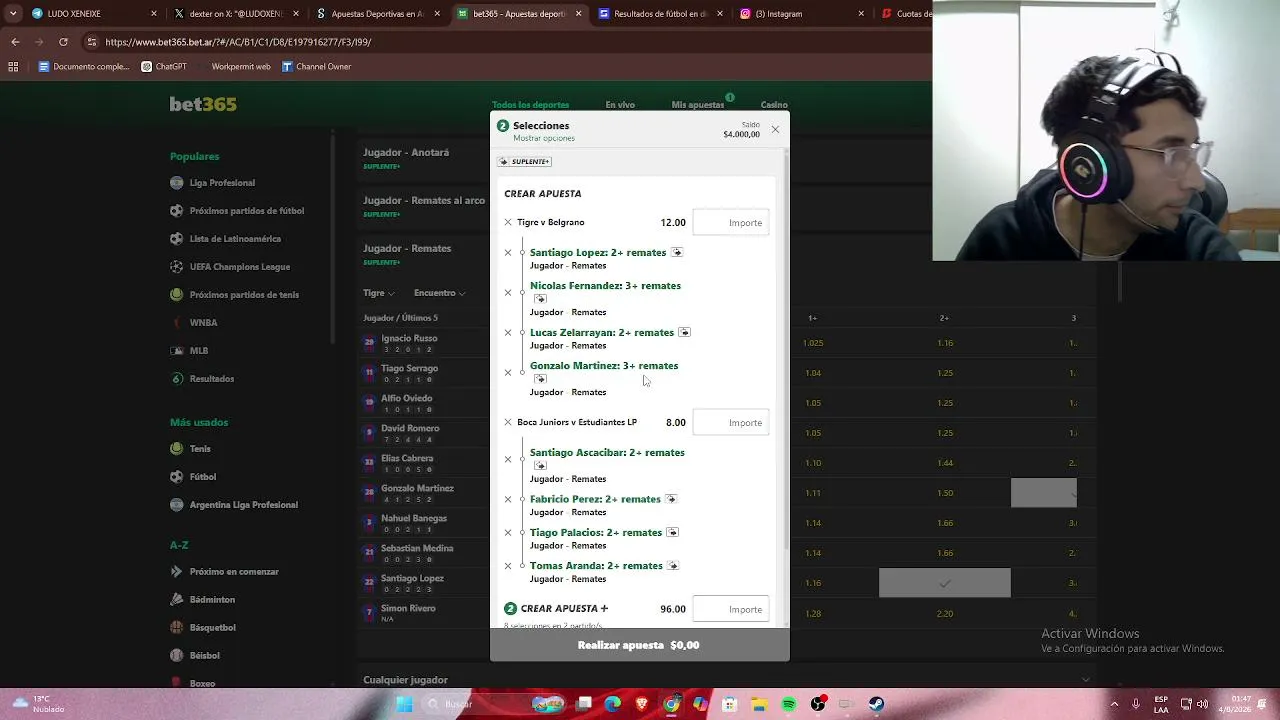Click substitute icon under Santiago Ascacibar
The width and height of the screenshot is (1280, 720).
pyautogui.click(x=540, y=466)
